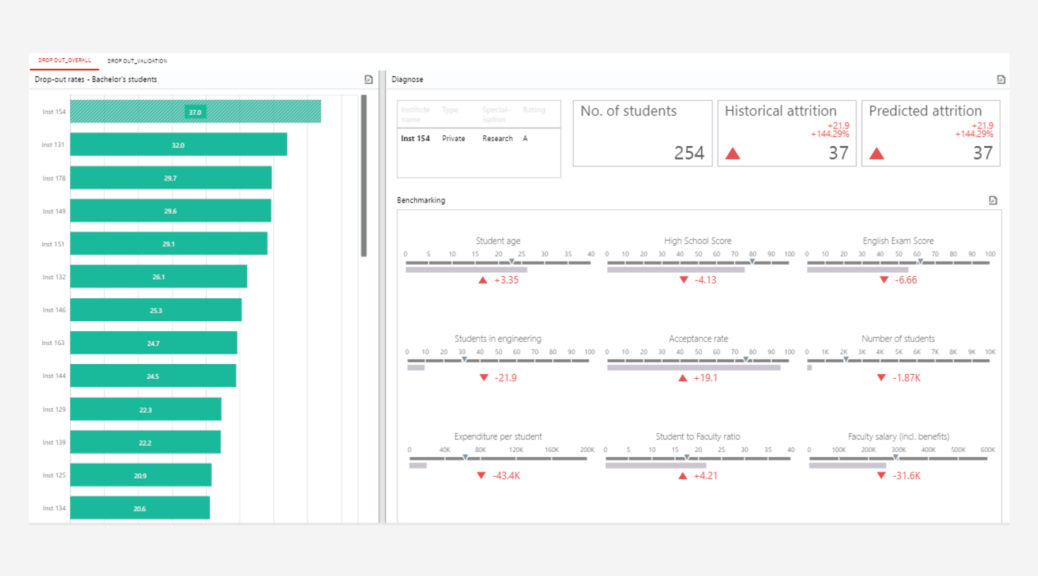This screenshot has width=1038, height=576.
Task: Click the red up arrow under Student to Faculty ratio
Action: [684, 477]
